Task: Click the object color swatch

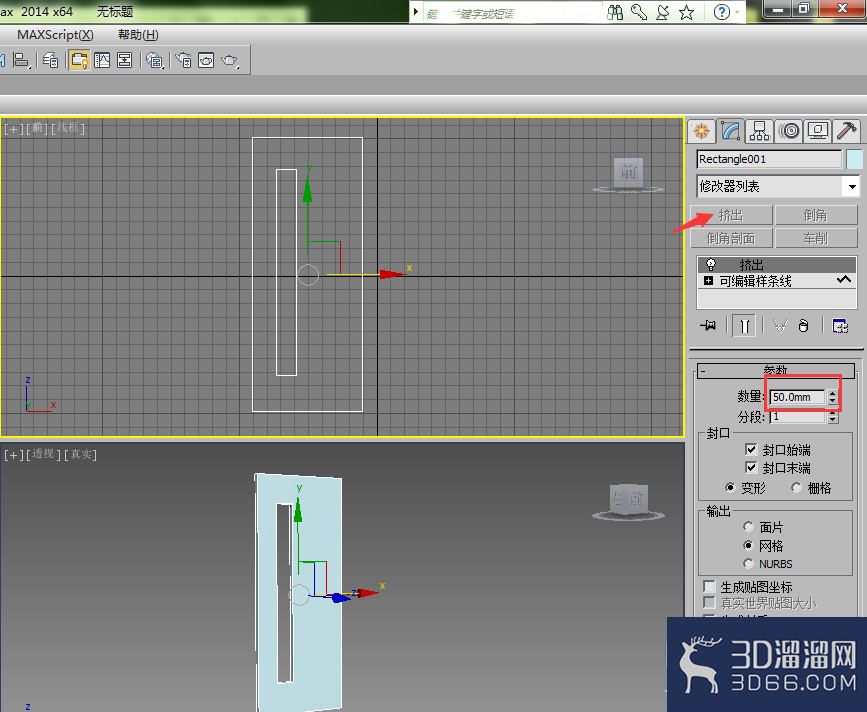Action: tap(854, 159)
